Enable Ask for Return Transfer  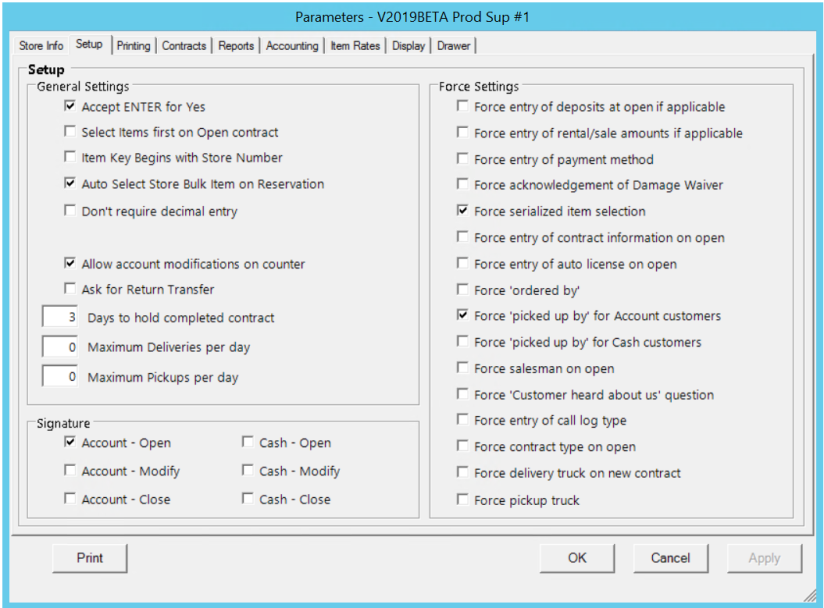tap(70, 289)
